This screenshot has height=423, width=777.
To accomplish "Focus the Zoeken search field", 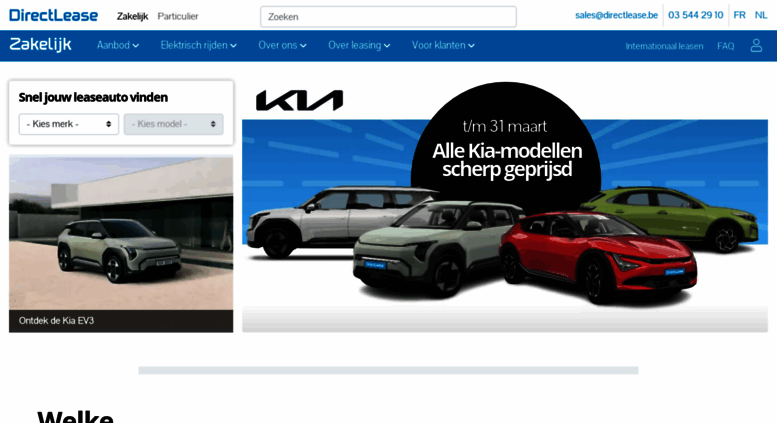I will coord(388,17).
